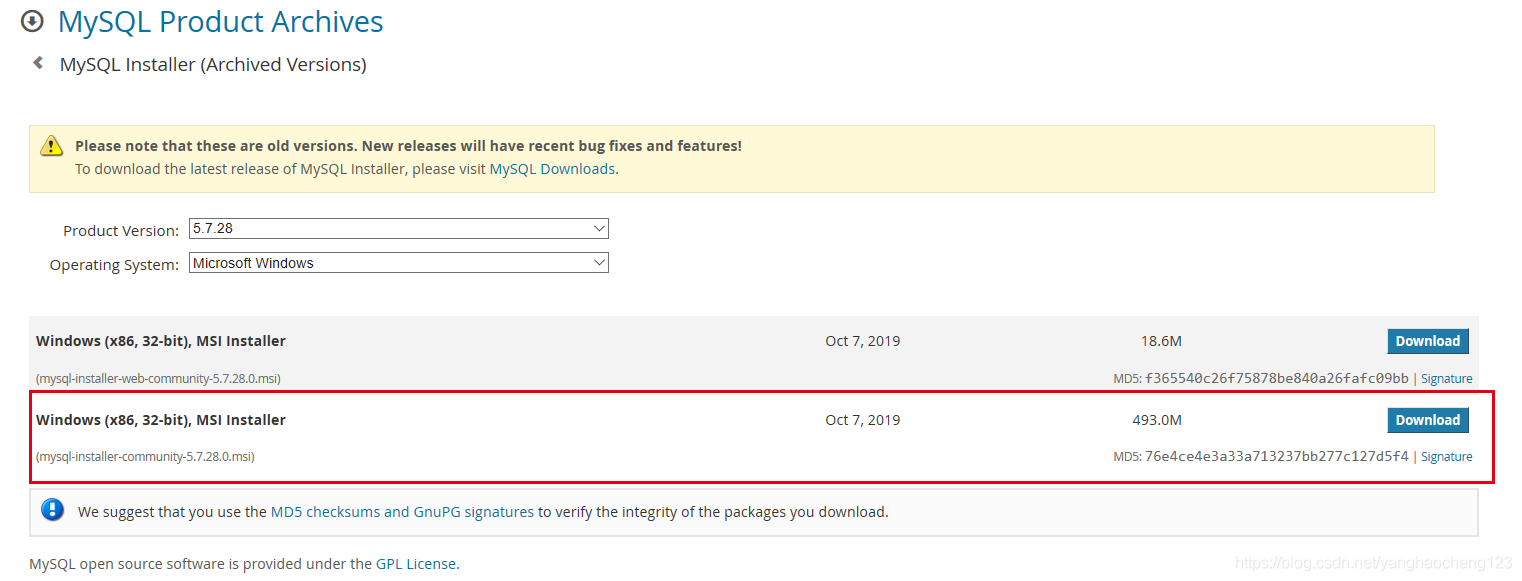
Task: Select file name mysql-installer-community-5.7.28.0.msi
Action: [x=145, y=456]
